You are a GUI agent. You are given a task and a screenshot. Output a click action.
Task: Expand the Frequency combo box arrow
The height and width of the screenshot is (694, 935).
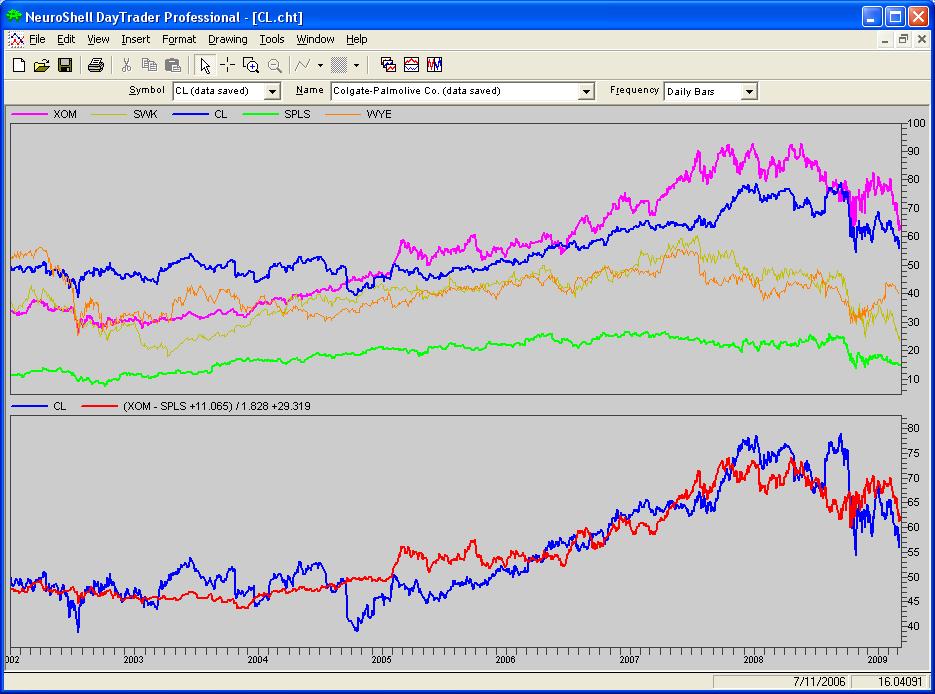750,91
